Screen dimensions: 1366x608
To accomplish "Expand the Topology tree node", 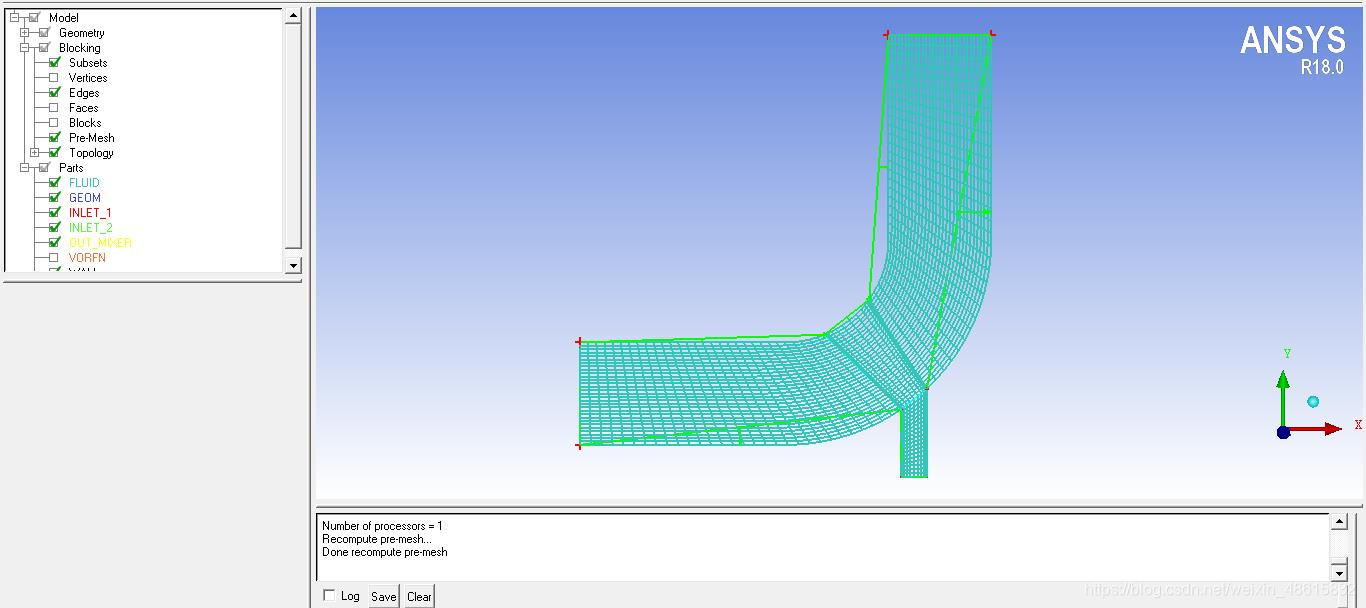I will point(35,153).
